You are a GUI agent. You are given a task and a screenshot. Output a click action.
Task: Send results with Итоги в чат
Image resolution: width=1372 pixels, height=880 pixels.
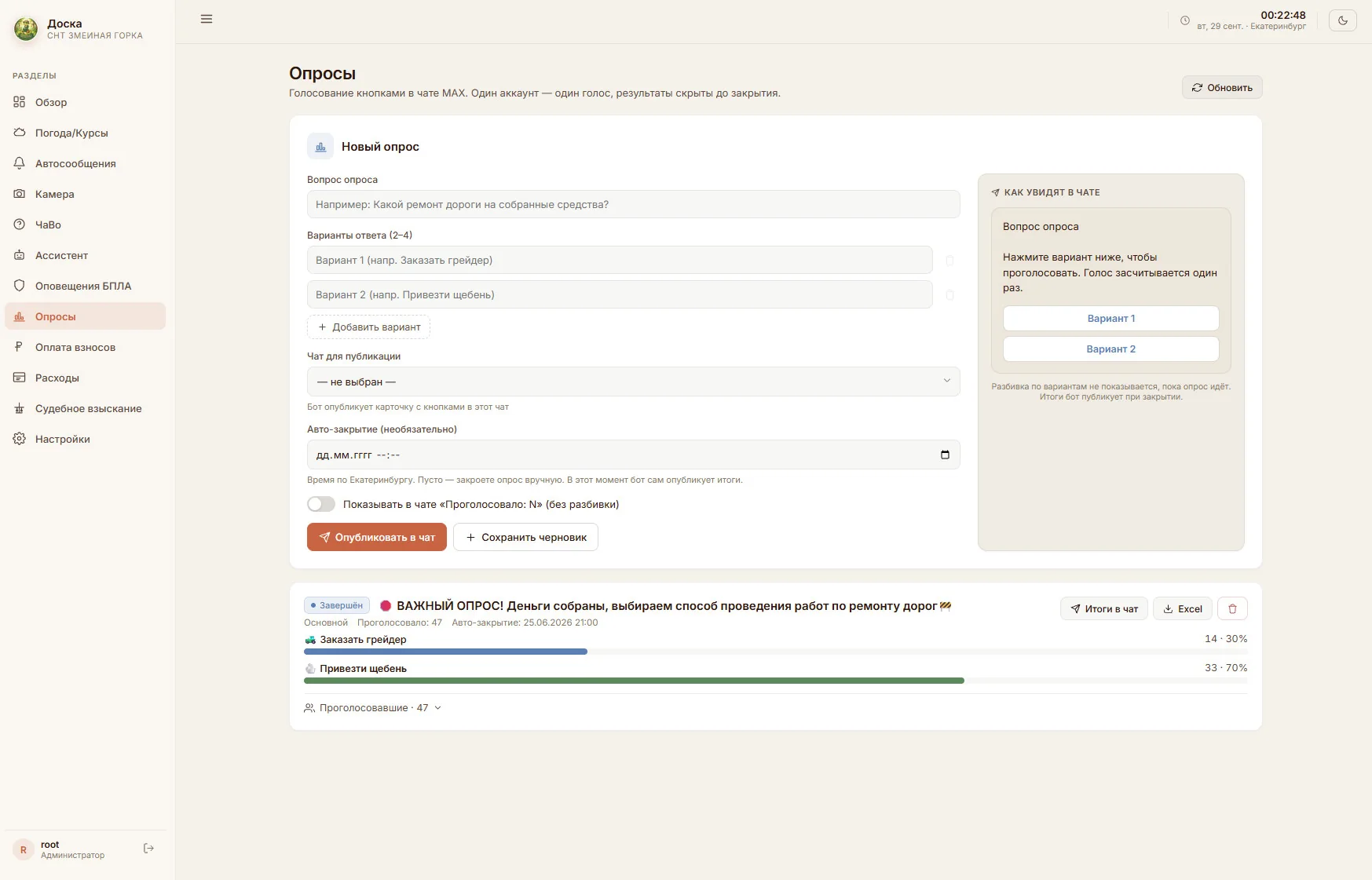[1104, 608]
